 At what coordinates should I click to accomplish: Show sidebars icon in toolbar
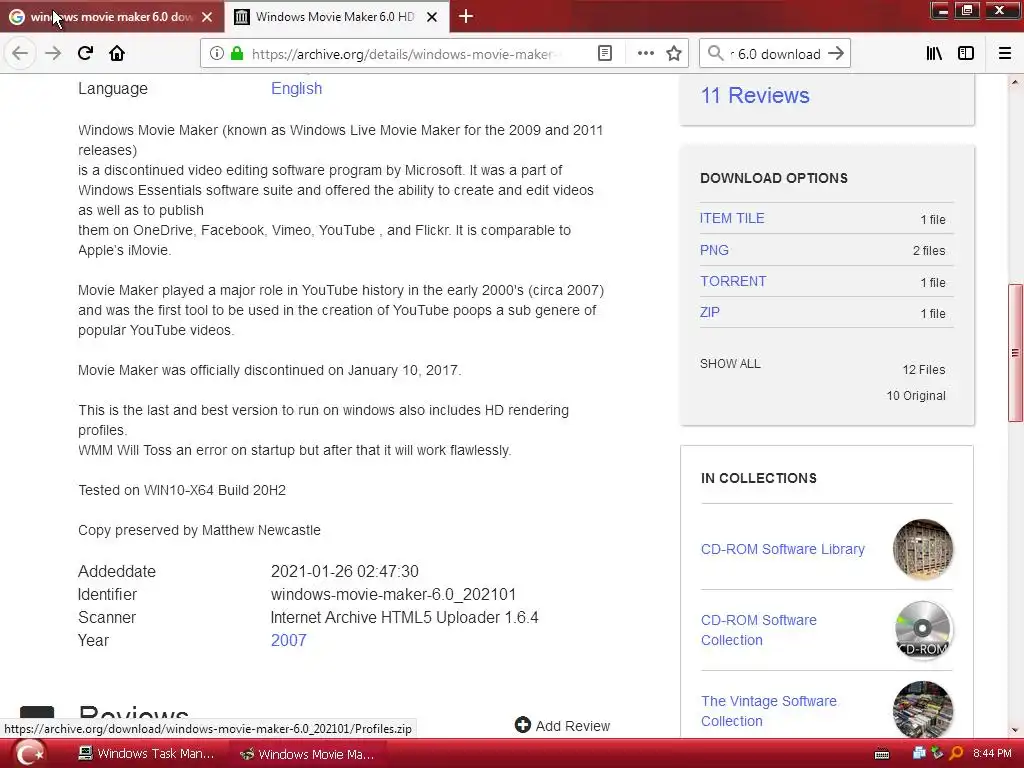tap(966, 54)
